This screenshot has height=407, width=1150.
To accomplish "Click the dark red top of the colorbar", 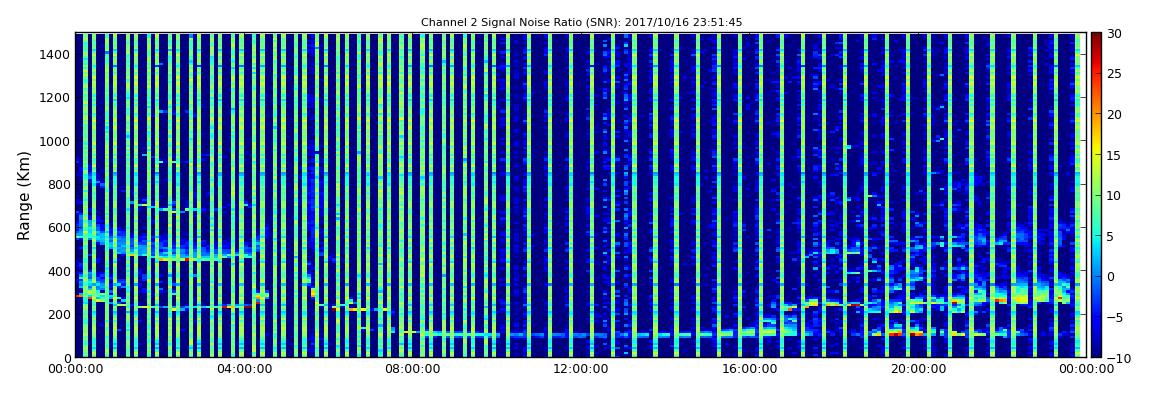I will tap(1096, 38).
